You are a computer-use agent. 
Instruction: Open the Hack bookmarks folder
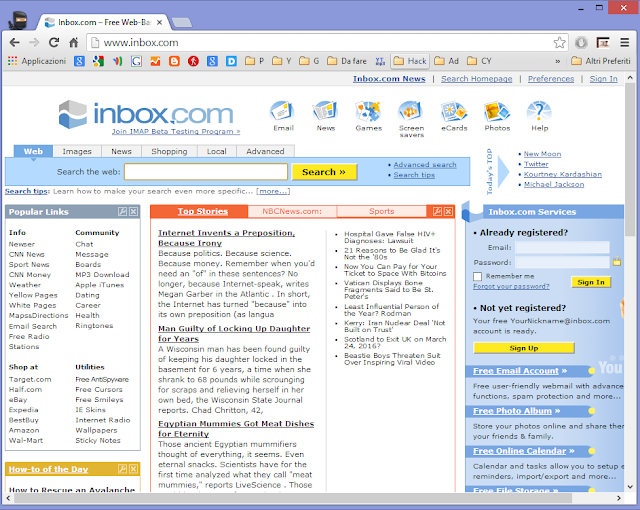(410, 61)
